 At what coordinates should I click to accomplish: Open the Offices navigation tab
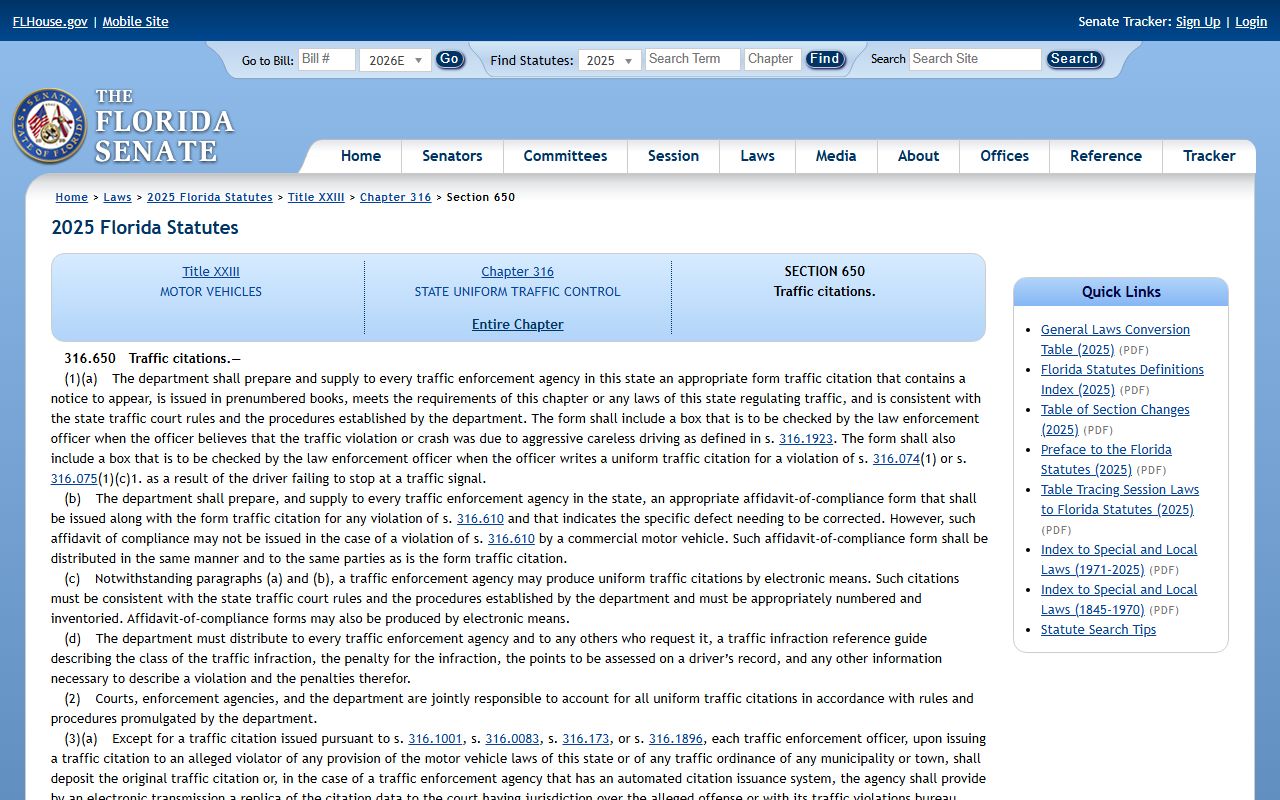[x=1004, y=156]
